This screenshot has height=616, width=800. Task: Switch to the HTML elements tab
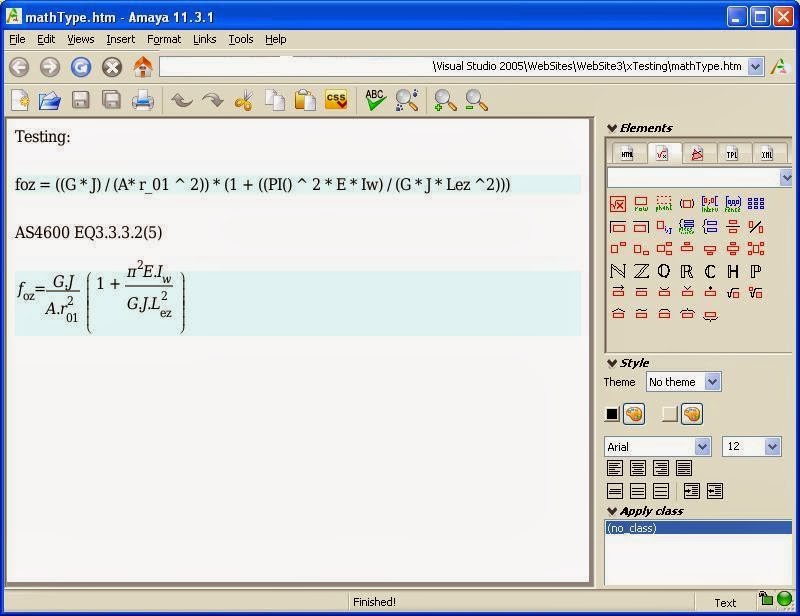tap(627, 154)
